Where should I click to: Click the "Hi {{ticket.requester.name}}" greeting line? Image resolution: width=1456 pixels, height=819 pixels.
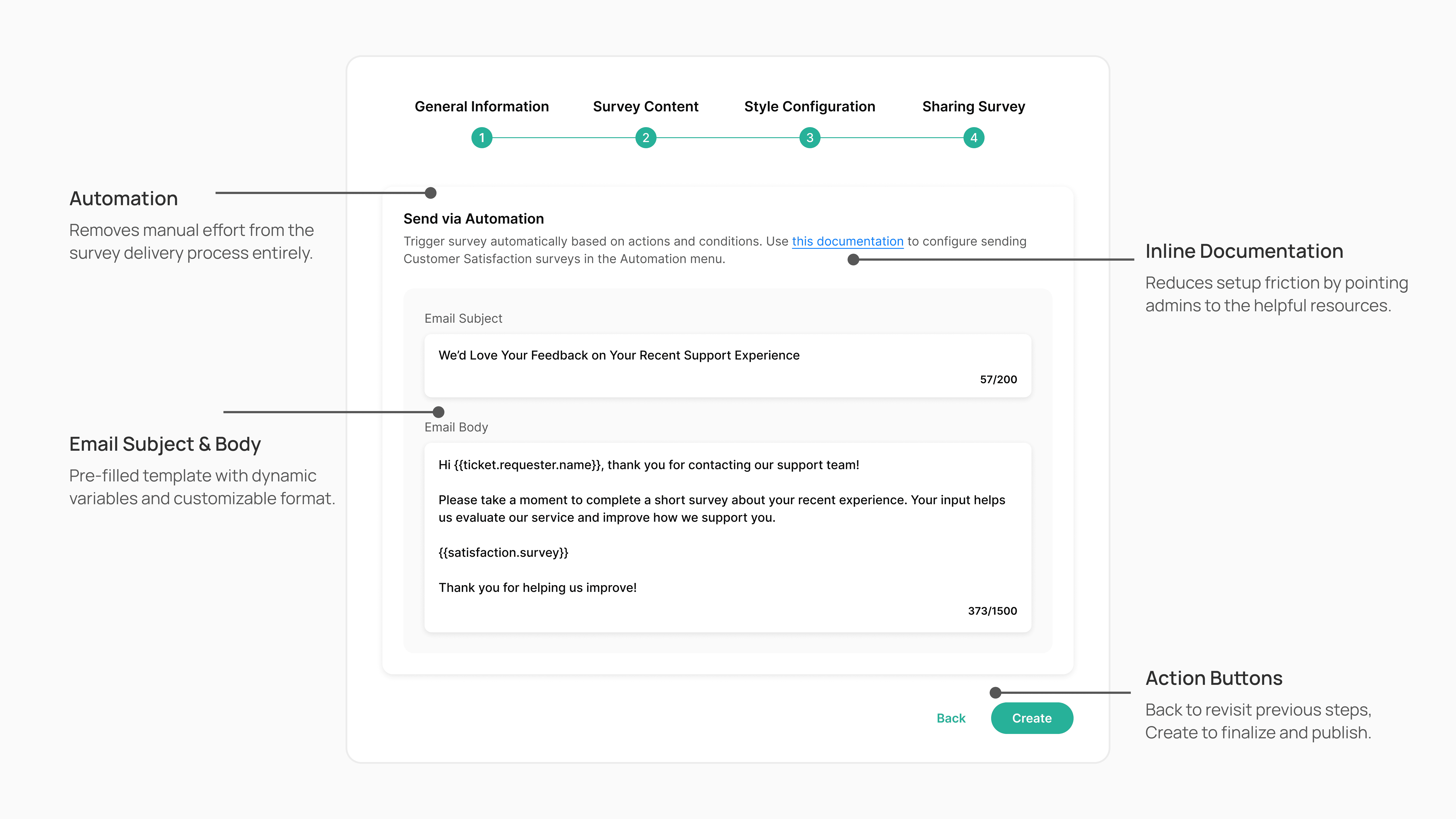click(648, 465)
